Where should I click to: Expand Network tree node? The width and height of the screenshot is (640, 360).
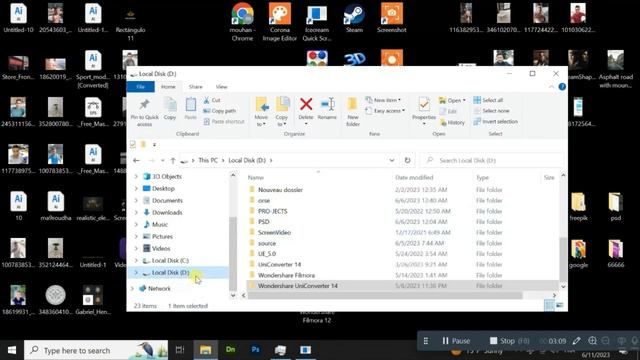click(x=132, y=288)
